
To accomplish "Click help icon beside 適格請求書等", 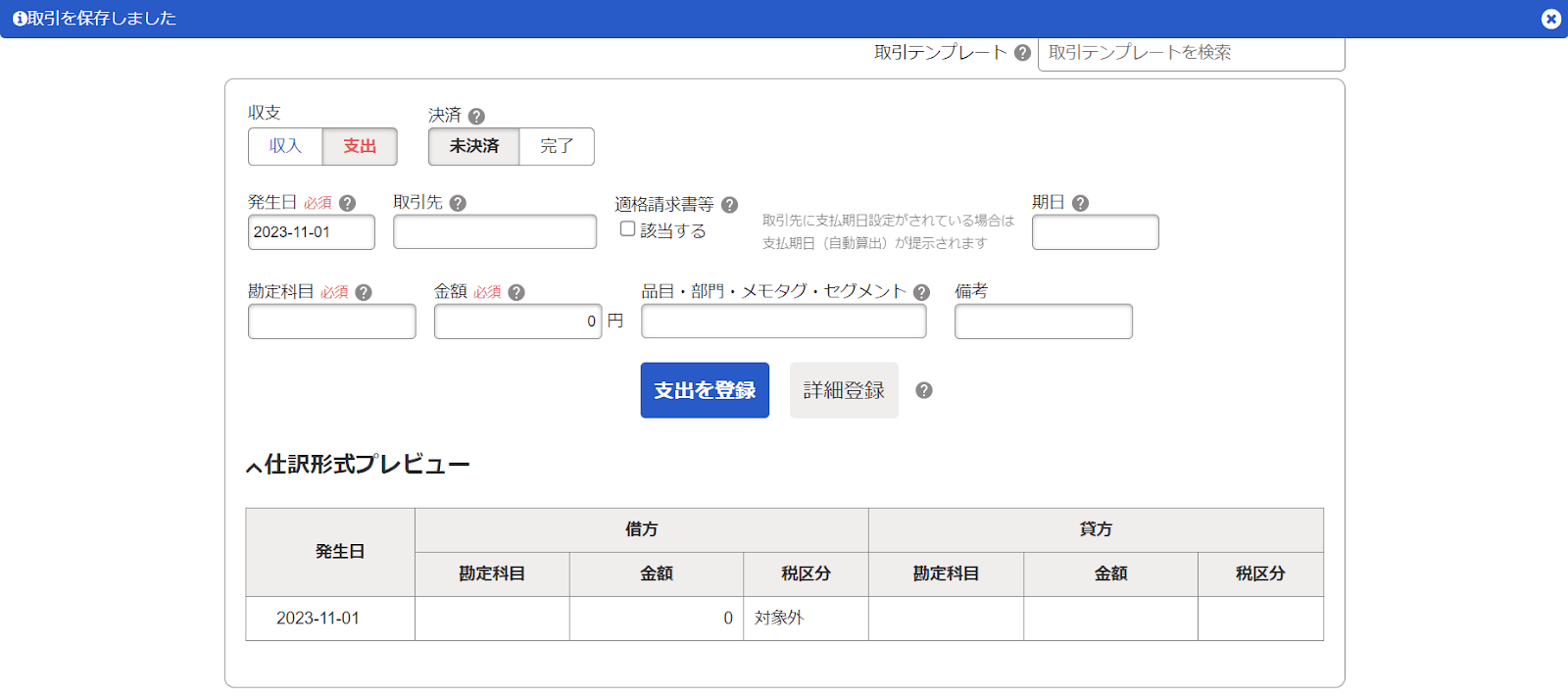I will (729, 205).
